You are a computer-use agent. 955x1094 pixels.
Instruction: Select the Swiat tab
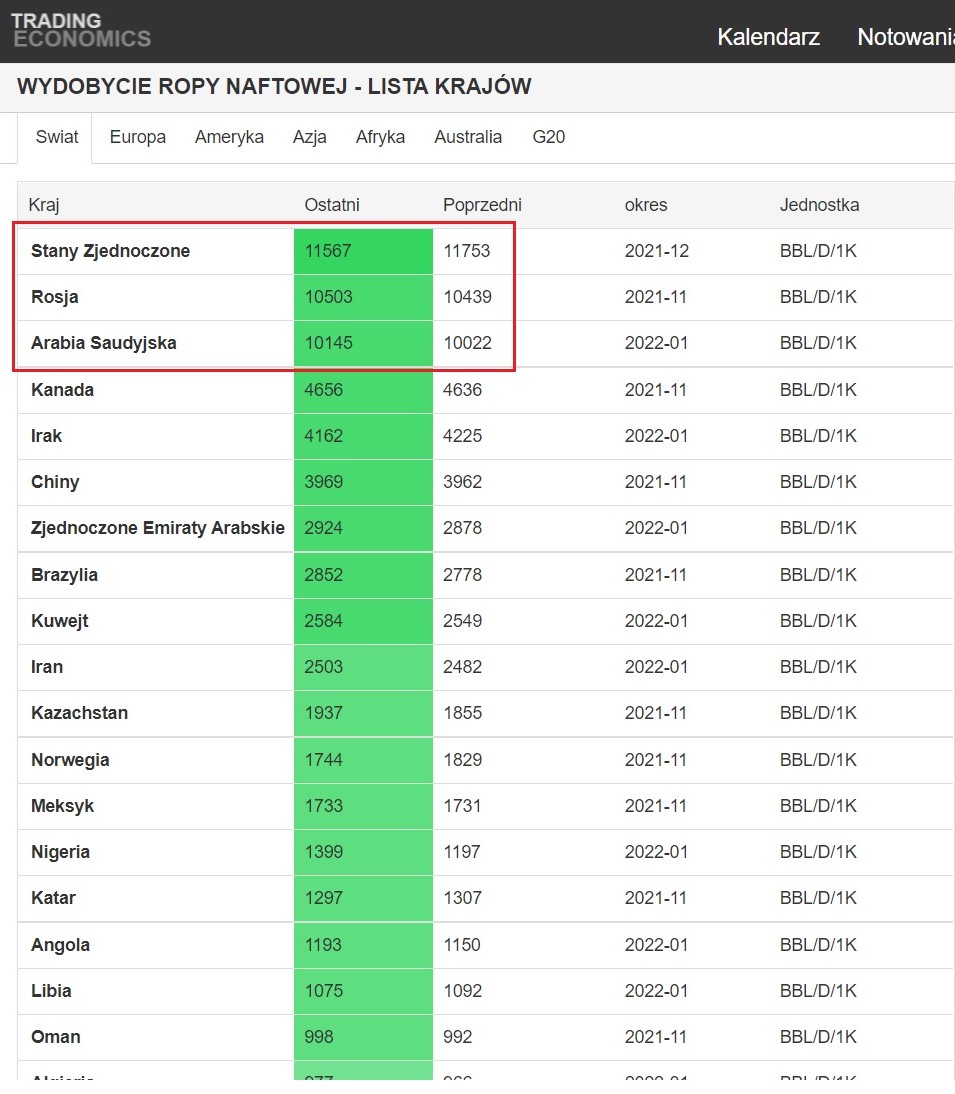point(57,137)
